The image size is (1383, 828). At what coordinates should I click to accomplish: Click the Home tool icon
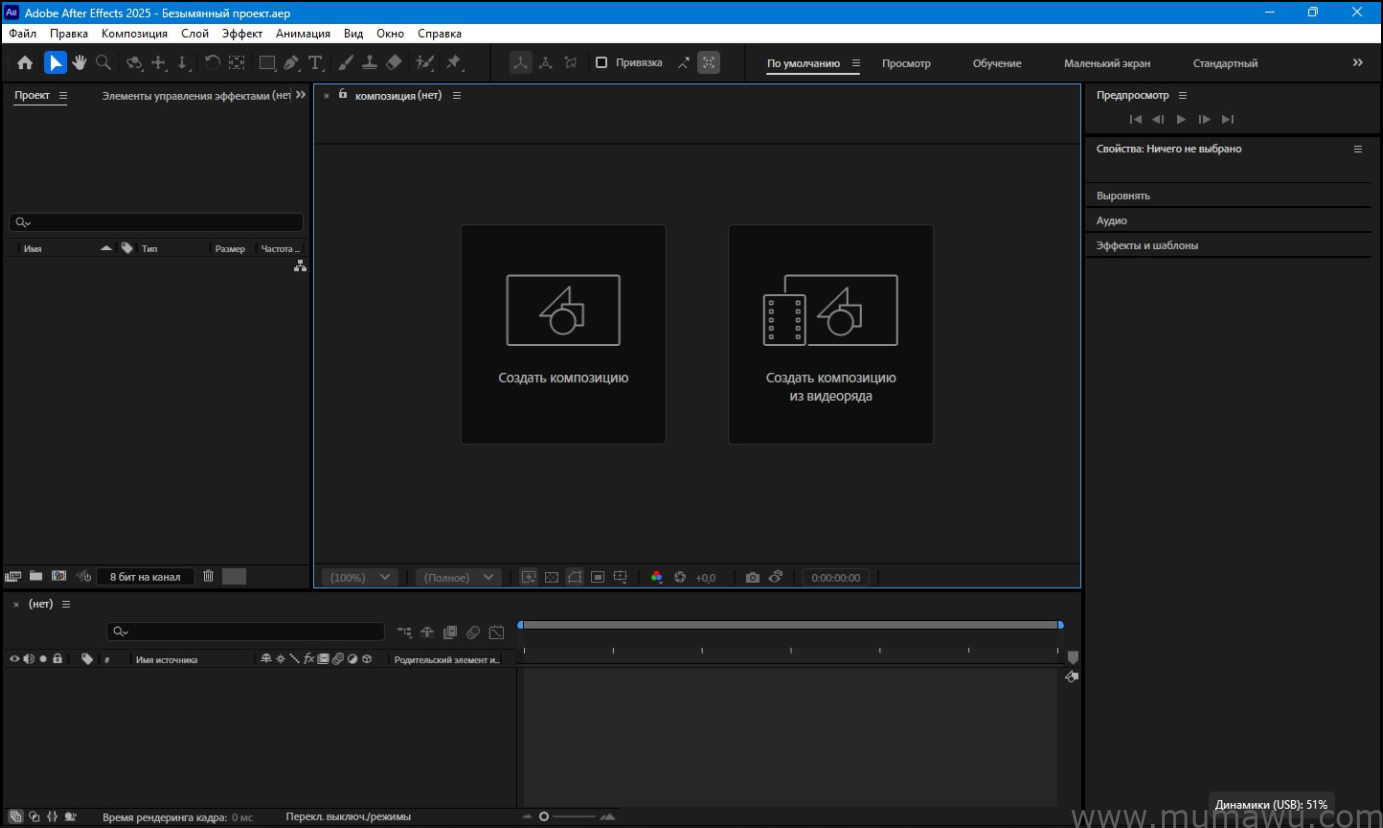(23, 62)
